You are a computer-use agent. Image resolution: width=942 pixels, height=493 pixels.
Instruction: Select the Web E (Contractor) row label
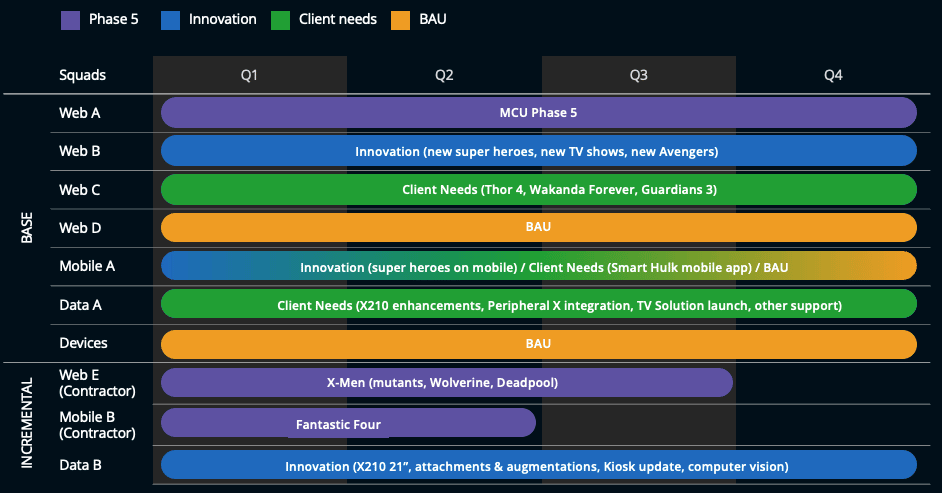97,383
